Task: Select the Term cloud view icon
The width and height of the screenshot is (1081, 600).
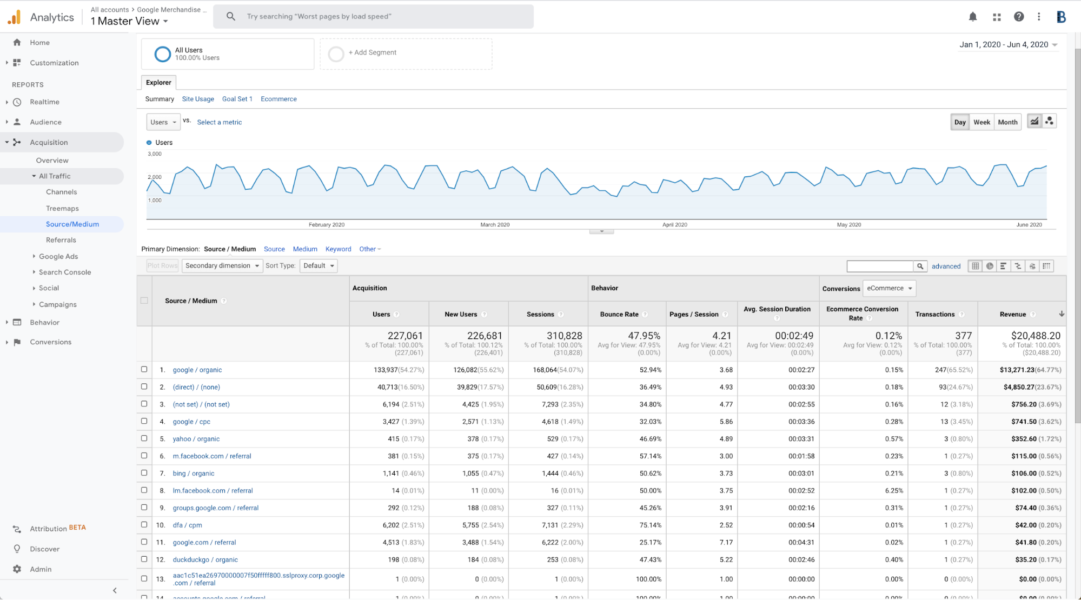Action: (1032, 266)
